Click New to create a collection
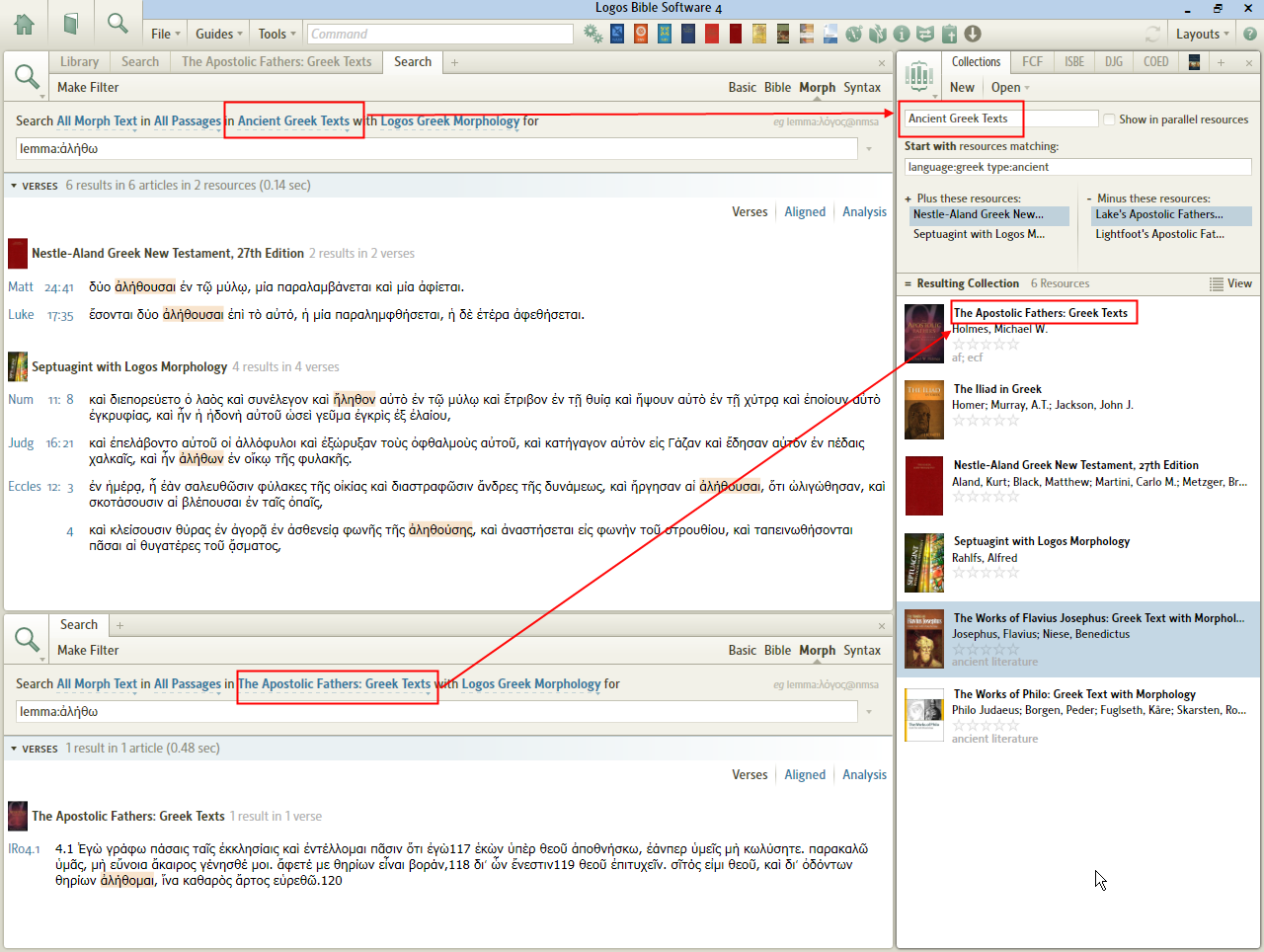This screenshot has width=1264, height=952. coord(962,87)
